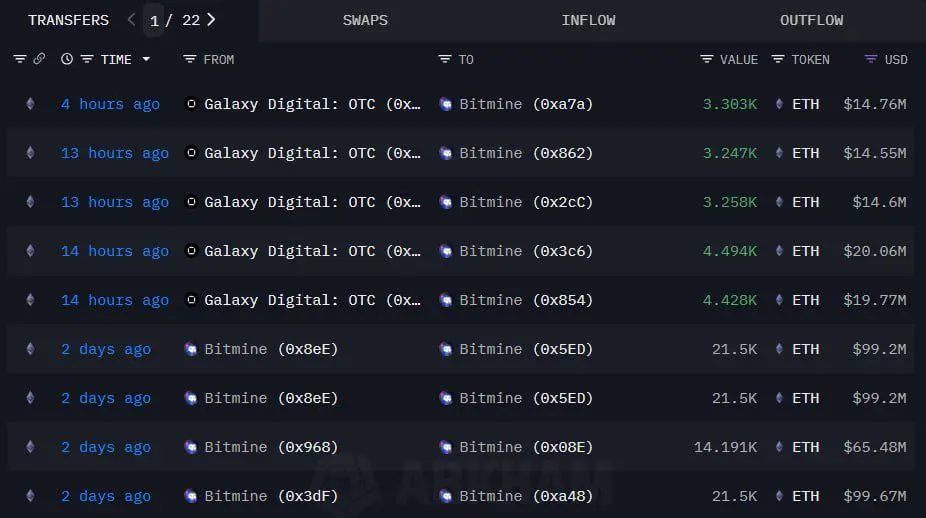Filter by VALUE column
This screenshot has width=926, height=518.
point(706,59)
